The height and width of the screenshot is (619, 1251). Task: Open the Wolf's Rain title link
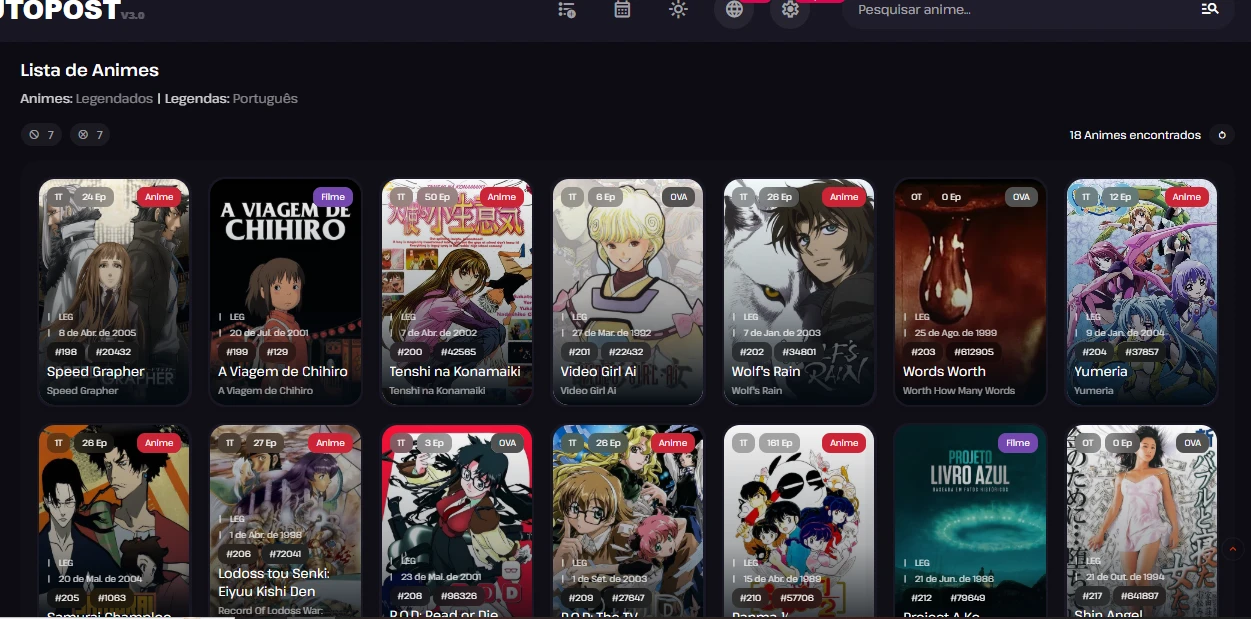(x=766, y=371)
